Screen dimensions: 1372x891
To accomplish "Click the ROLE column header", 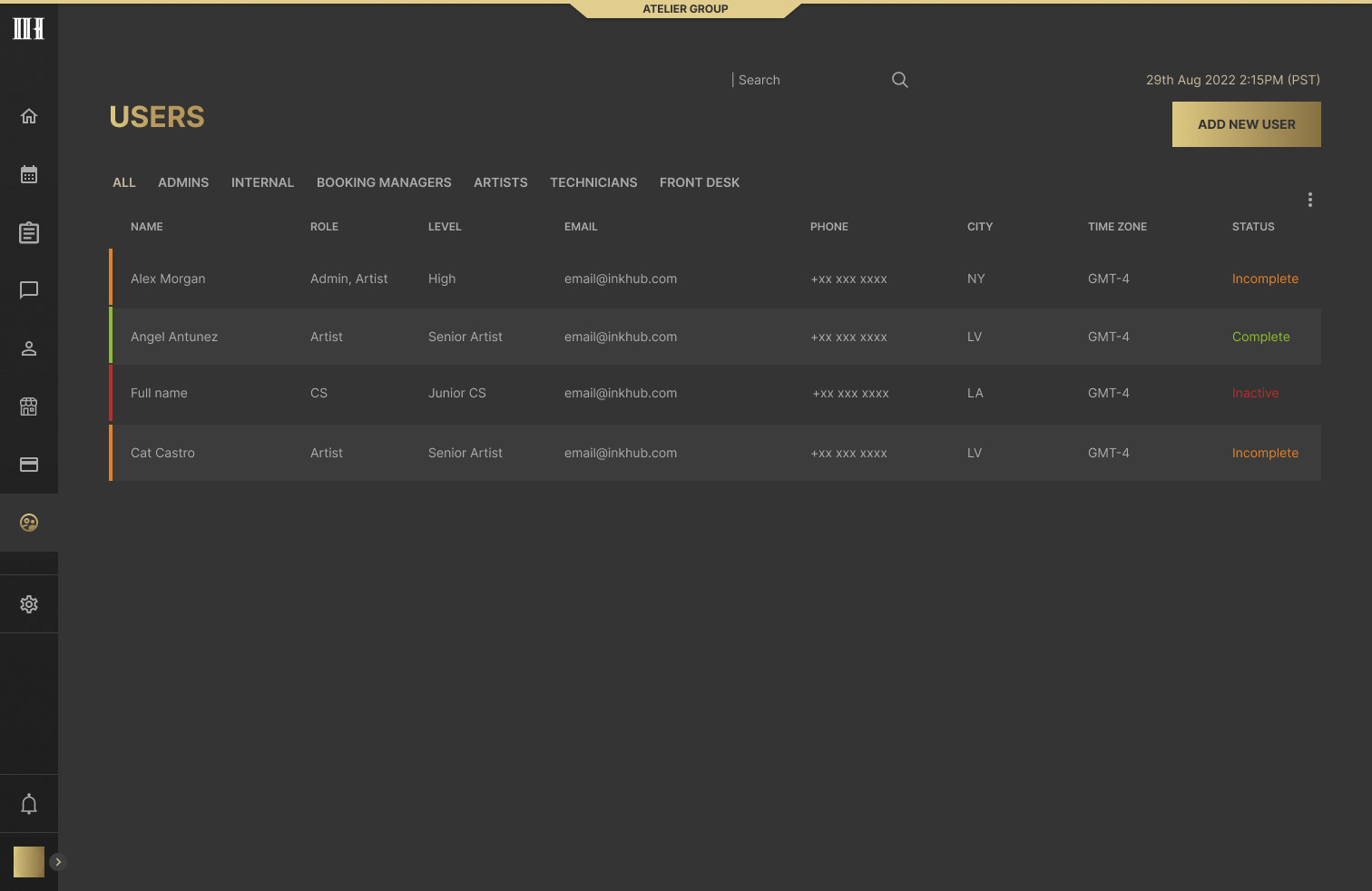I will pos(324,227).
